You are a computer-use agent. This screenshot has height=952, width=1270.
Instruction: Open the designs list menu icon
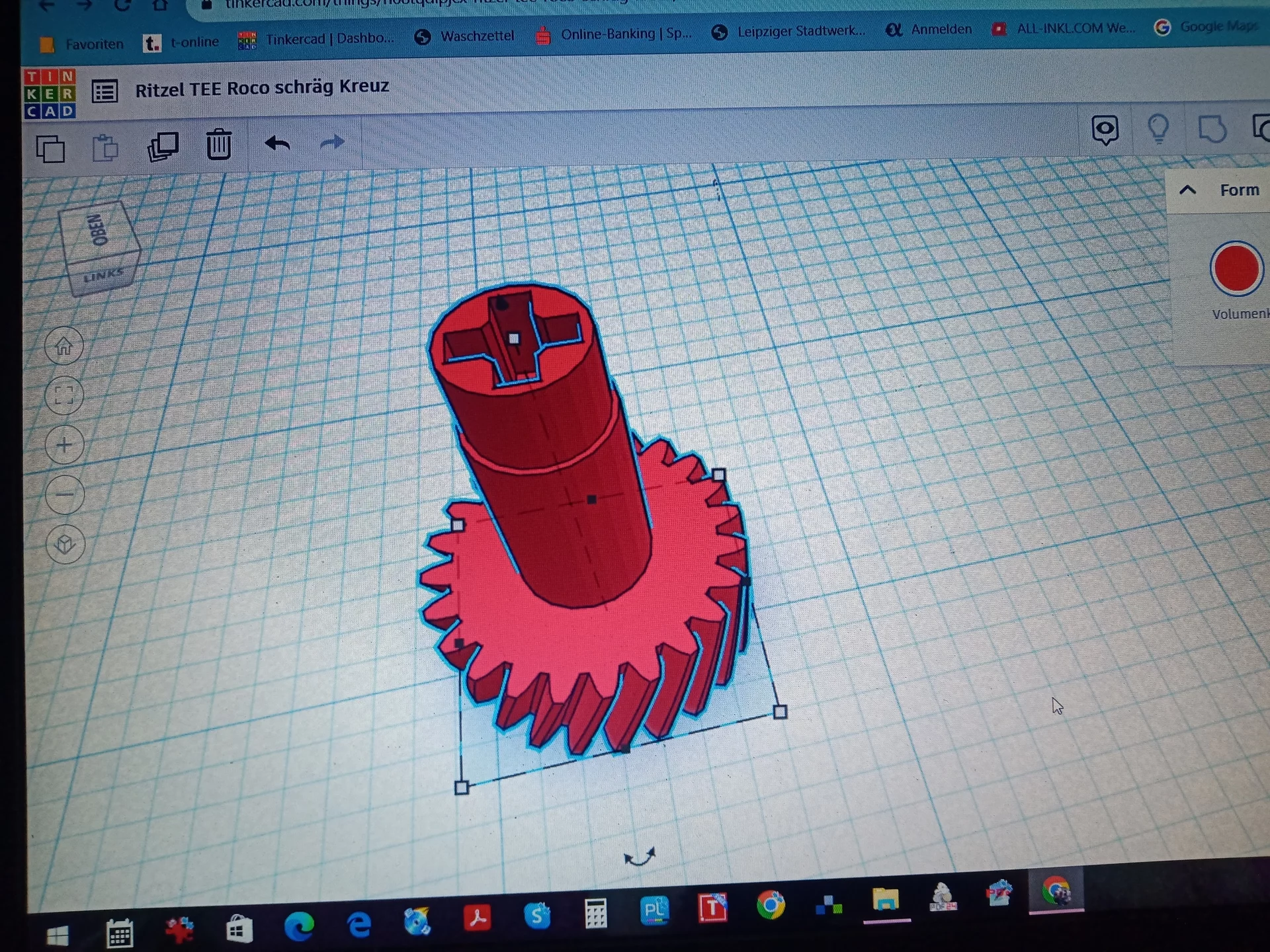pyautogui.click(x=105, y=91)
